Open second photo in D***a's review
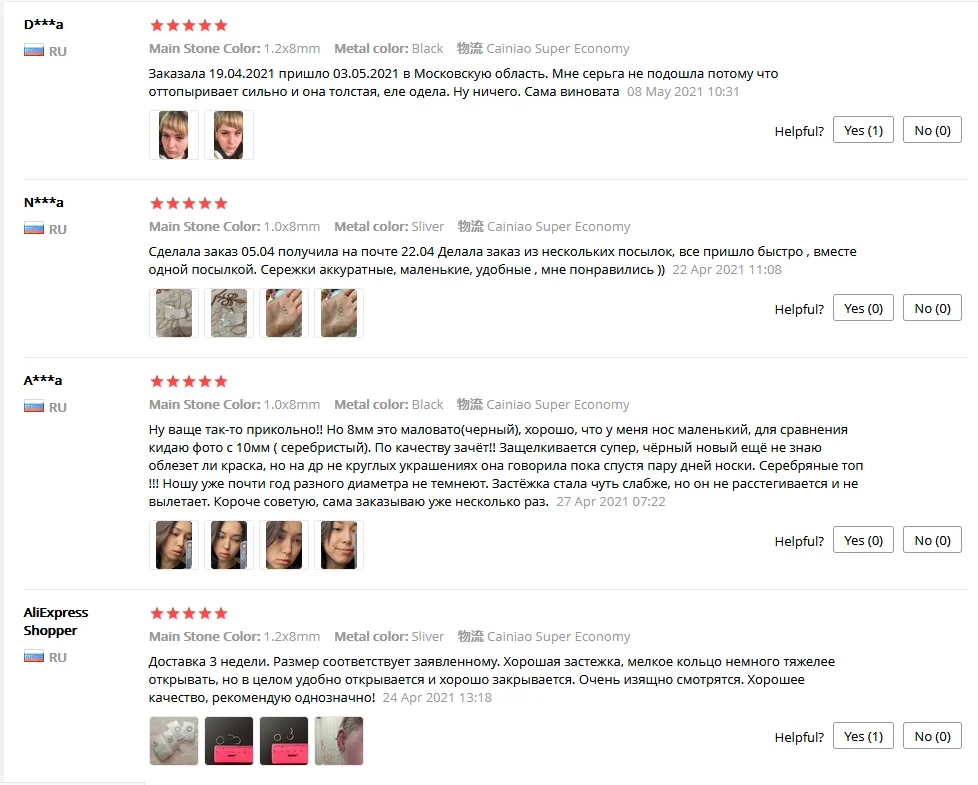The image size is (978, 785). (x=229, y=135)
